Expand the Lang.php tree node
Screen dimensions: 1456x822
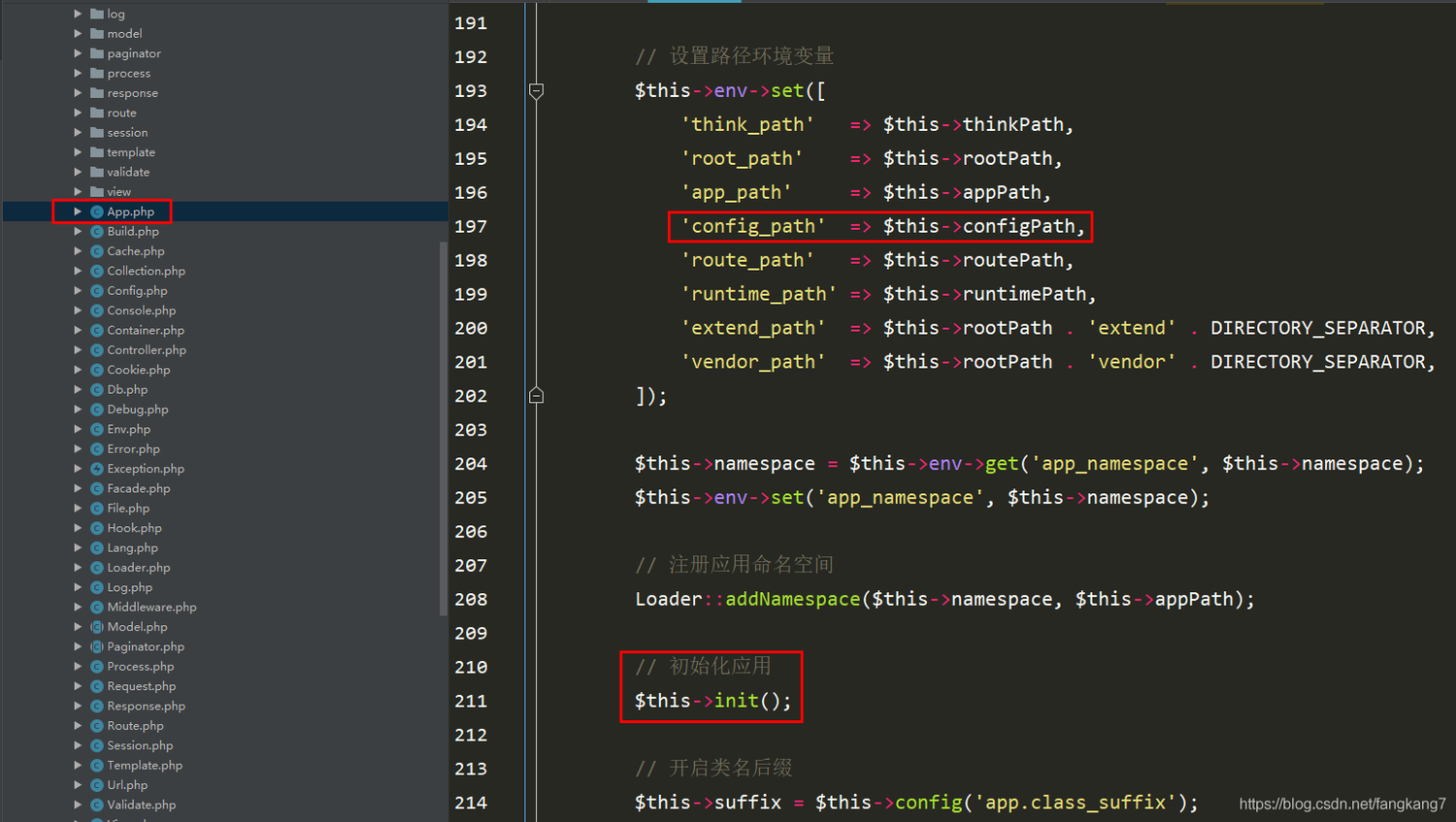(x=78, y=547)
